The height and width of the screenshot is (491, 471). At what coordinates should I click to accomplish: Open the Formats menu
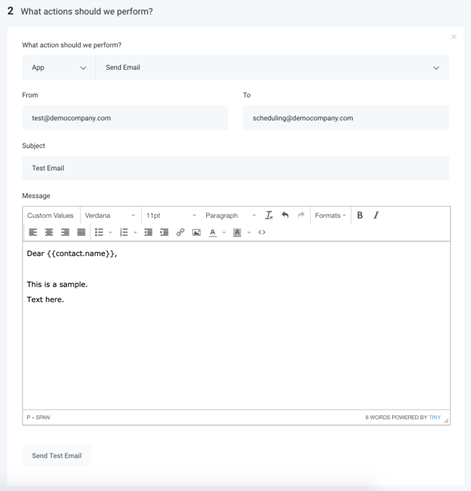[x=330, y=216]
